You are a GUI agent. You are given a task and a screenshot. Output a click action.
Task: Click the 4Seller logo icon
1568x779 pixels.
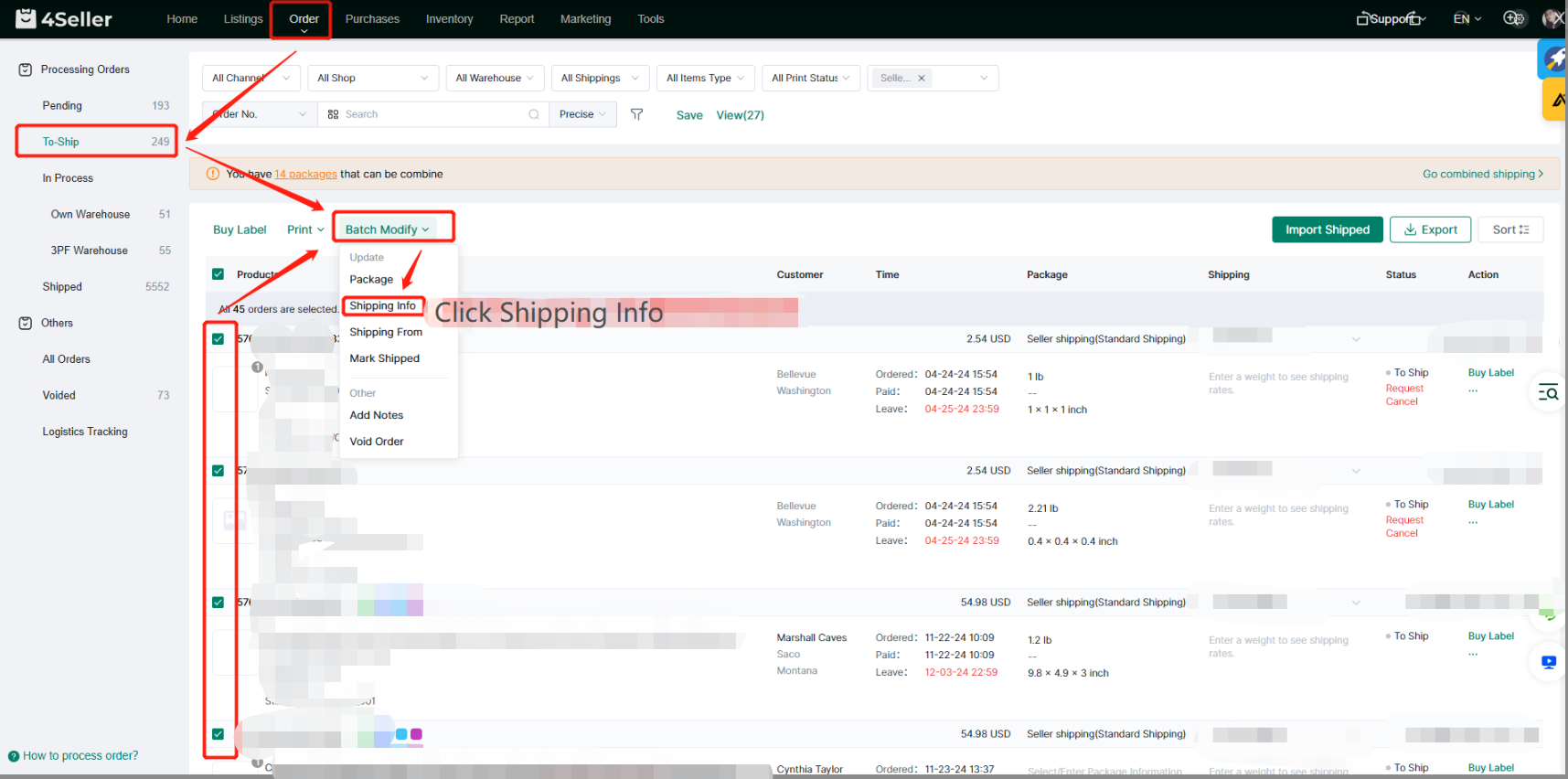click(26, 18)
